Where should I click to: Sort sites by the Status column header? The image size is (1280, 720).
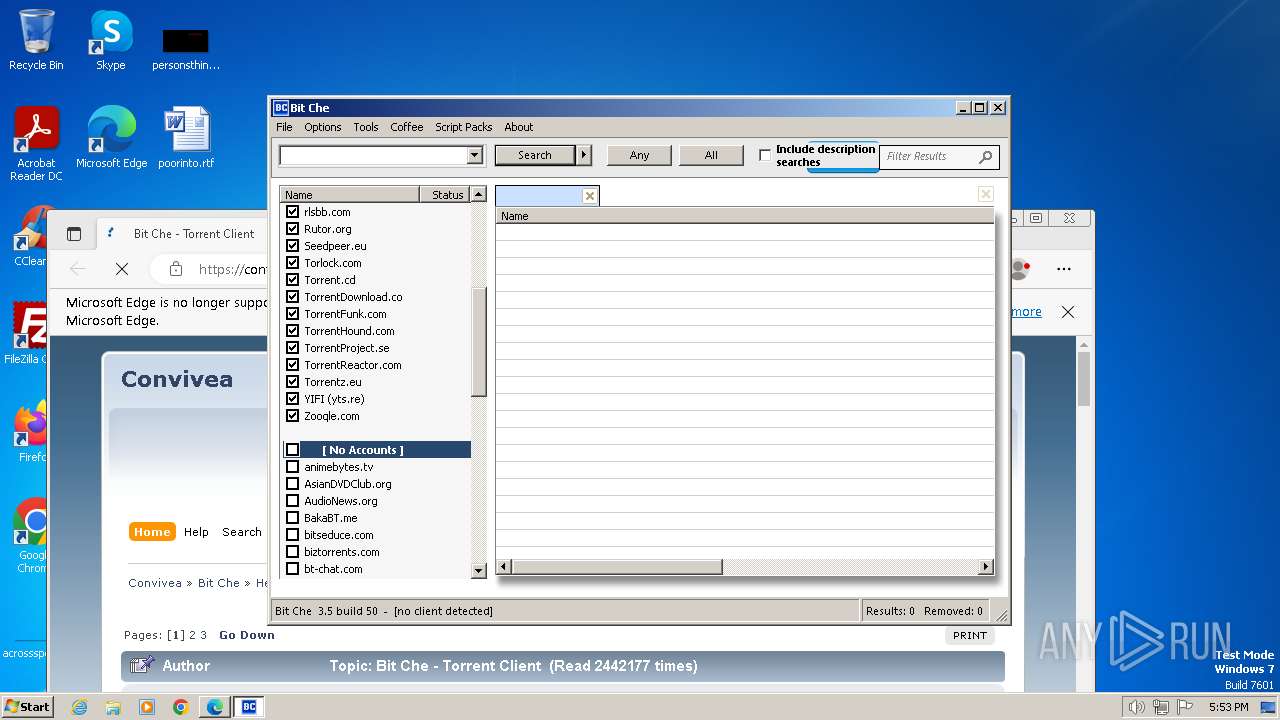[444, 195]
